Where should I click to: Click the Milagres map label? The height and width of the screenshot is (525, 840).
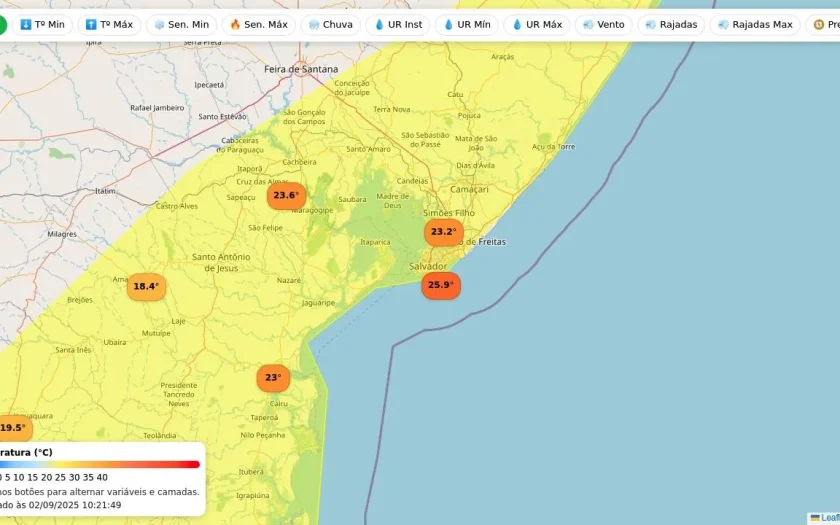[62, 234]
